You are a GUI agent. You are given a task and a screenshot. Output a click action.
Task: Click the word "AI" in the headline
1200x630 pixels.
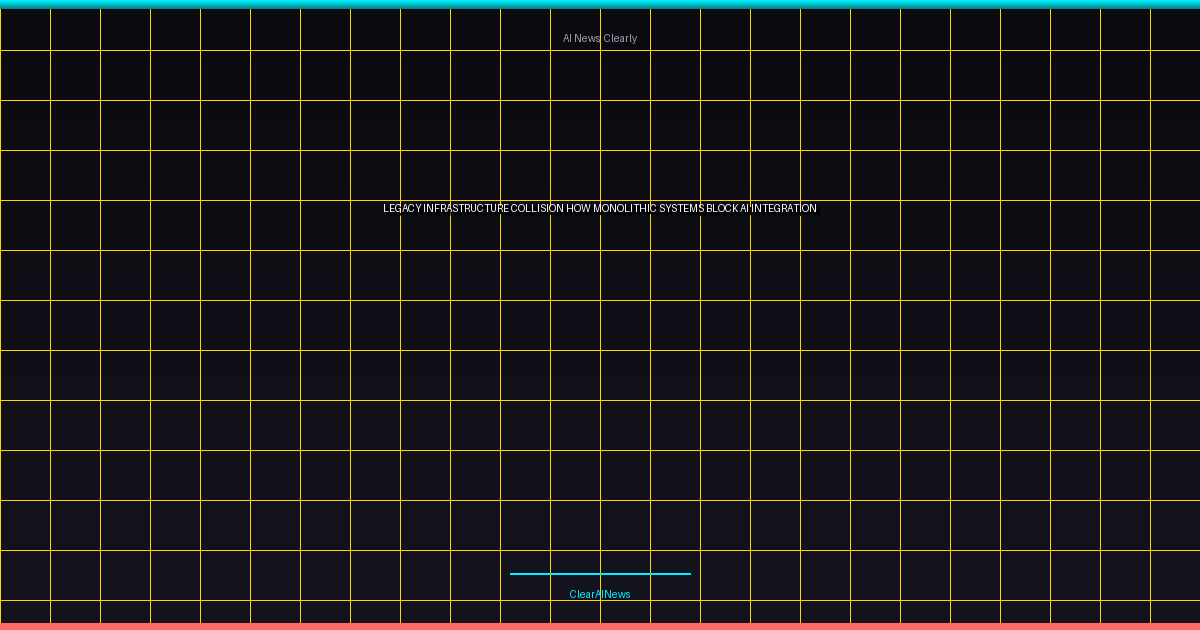point(745,209)
